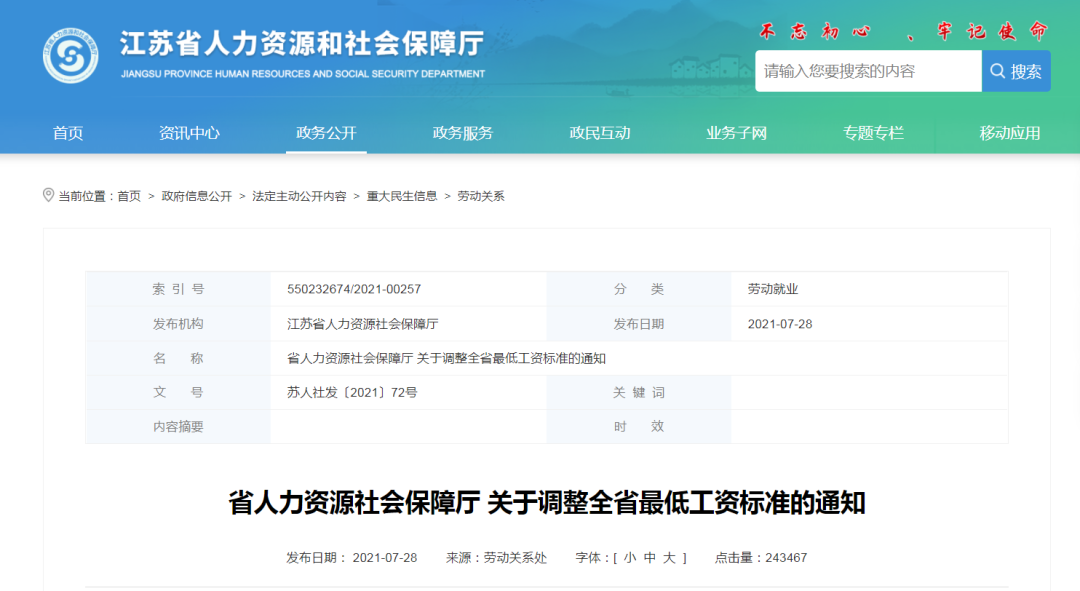Open the 资讯中心 navigation tab
The height and width of the screenshot is (591, 1080).
pos(189,133)
